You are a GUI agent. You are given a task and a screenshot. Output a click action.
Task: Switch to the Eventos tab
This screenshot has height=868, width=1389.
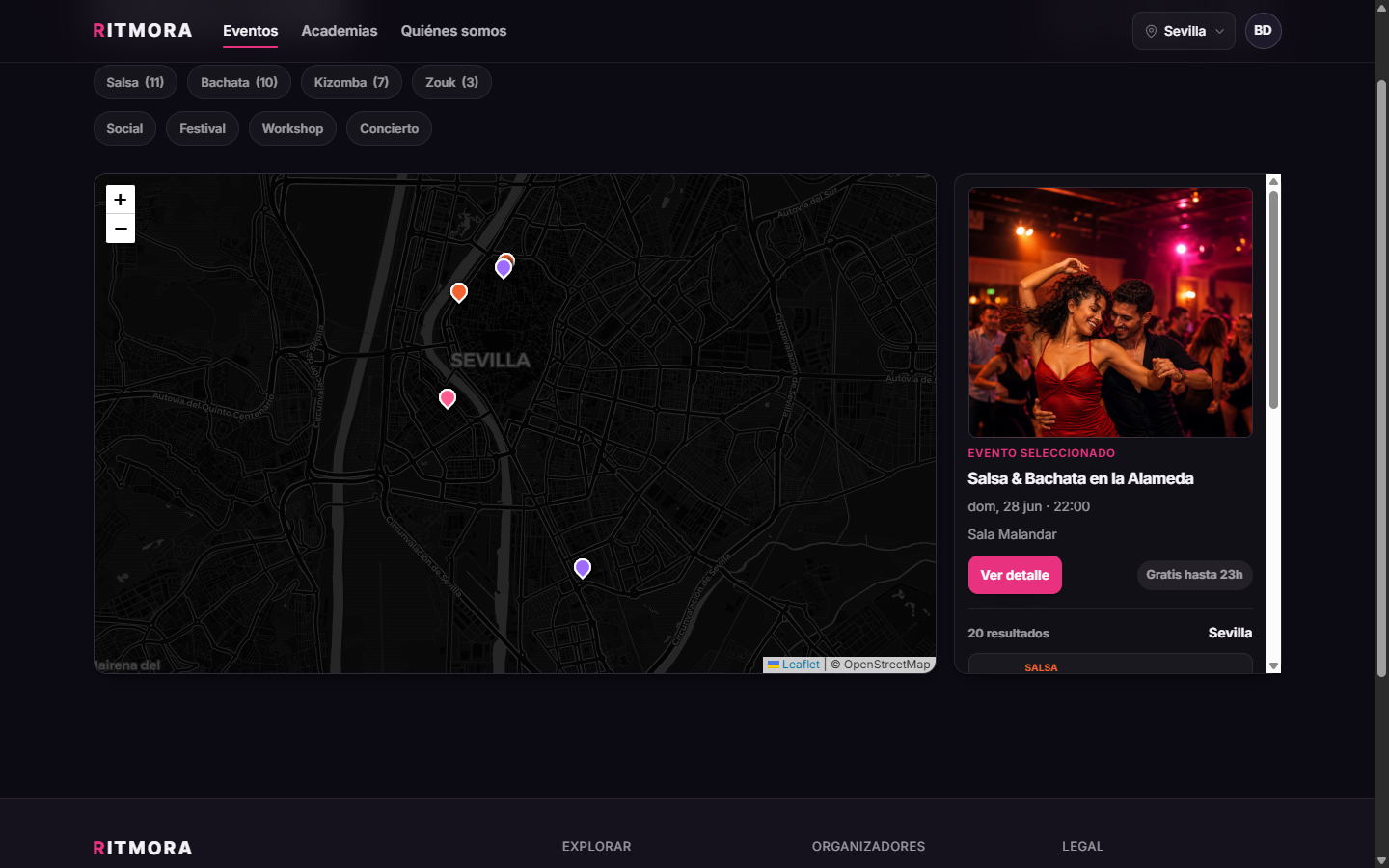(x=250, y=31)
